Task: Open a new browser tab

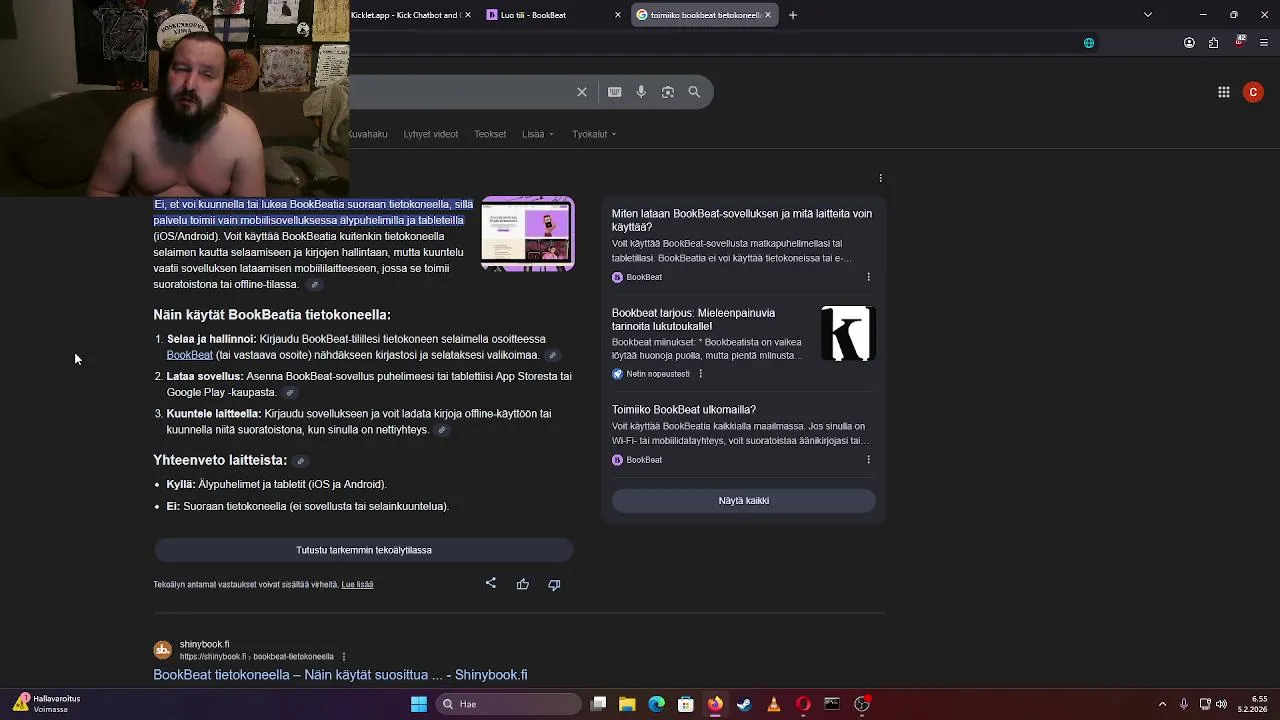Action: click(793, 15)
